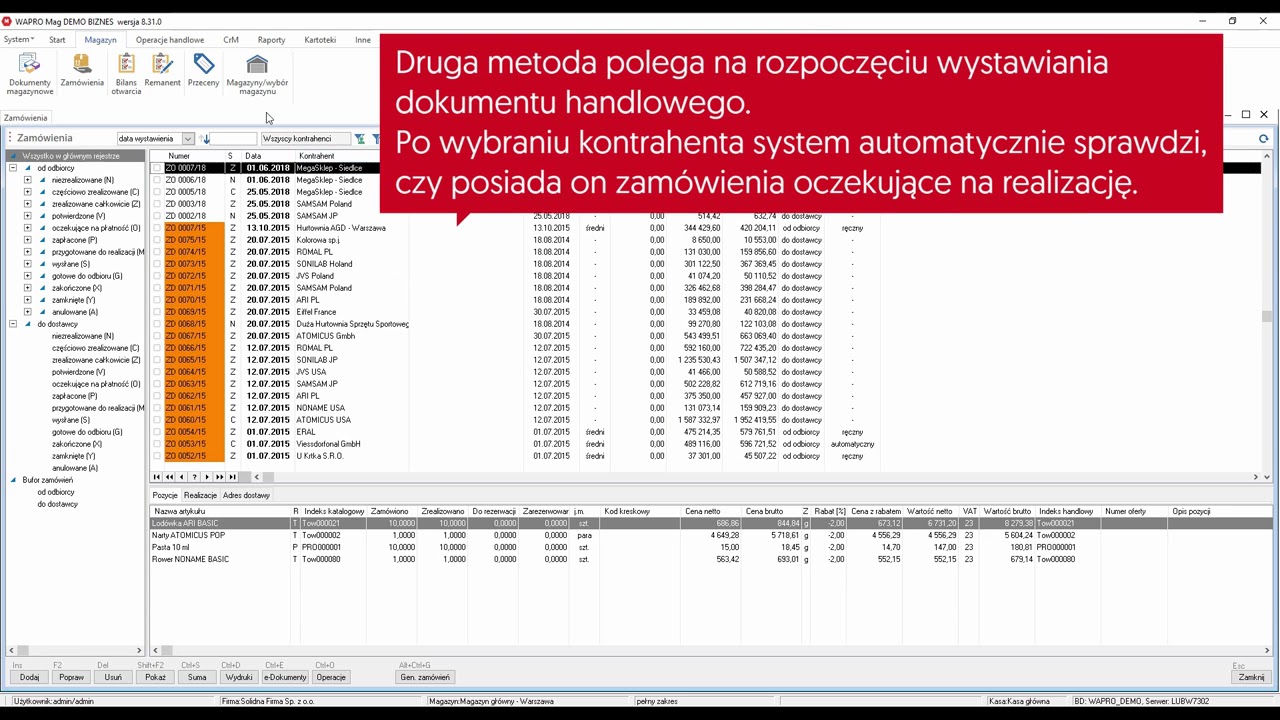Viewport: 1280px width, 720px height.
Task: Tick checkbox for order ZD 0003/18
Action: 157,204
